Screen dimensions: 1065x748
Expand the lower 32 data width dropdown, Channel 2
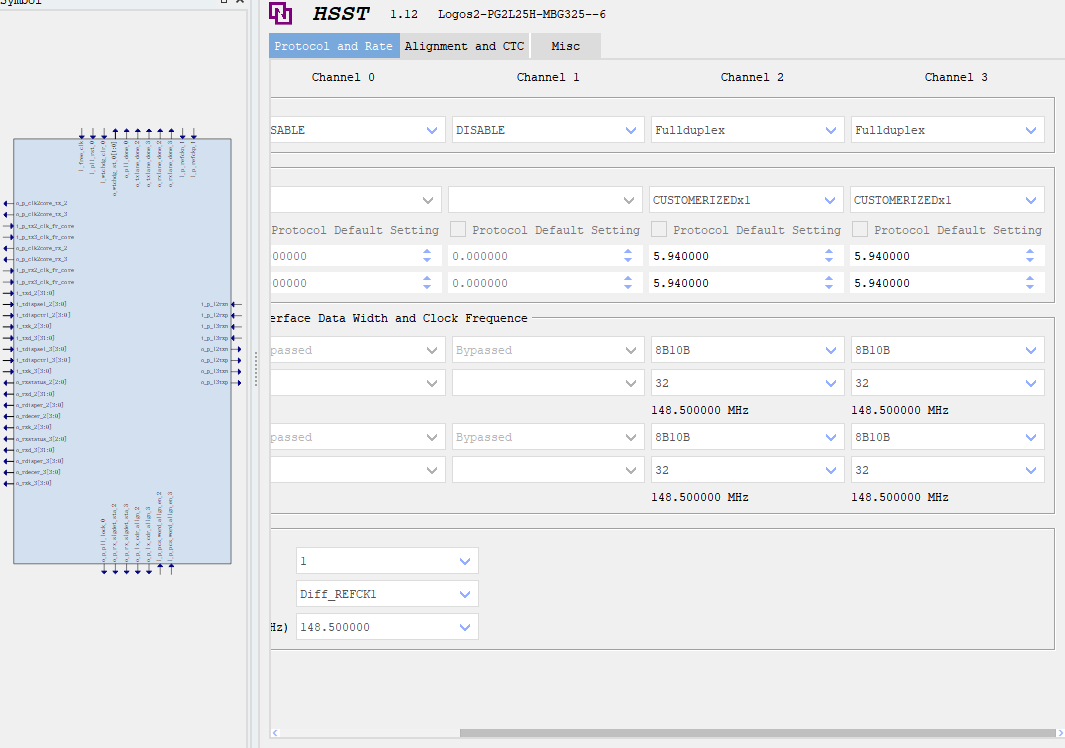[x=747, y=470]
